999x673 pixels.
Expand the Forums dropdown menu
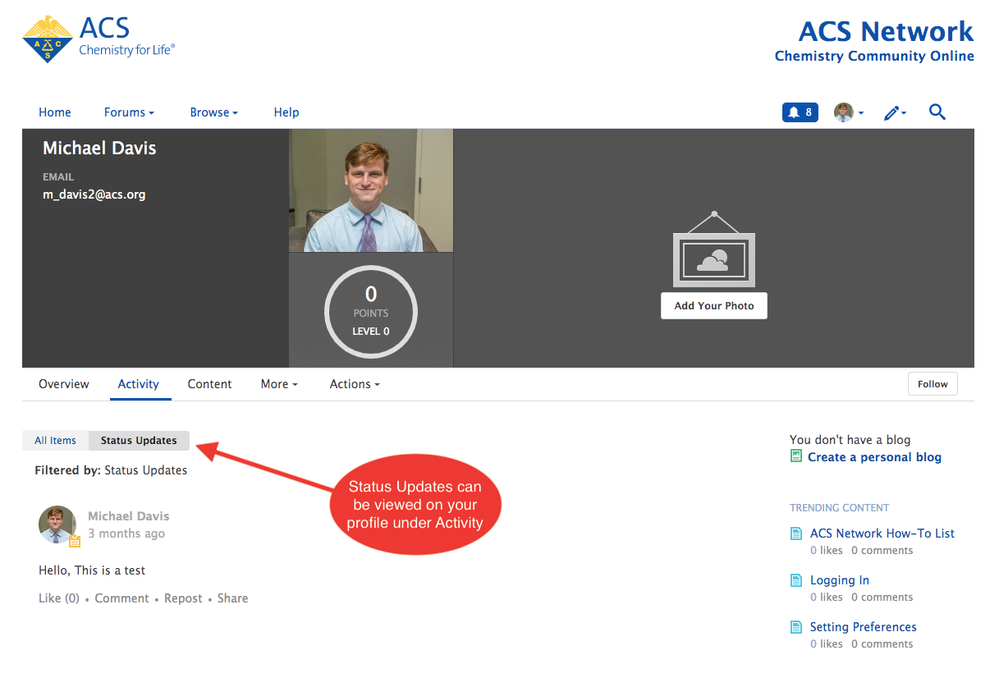tap(129, 113)
